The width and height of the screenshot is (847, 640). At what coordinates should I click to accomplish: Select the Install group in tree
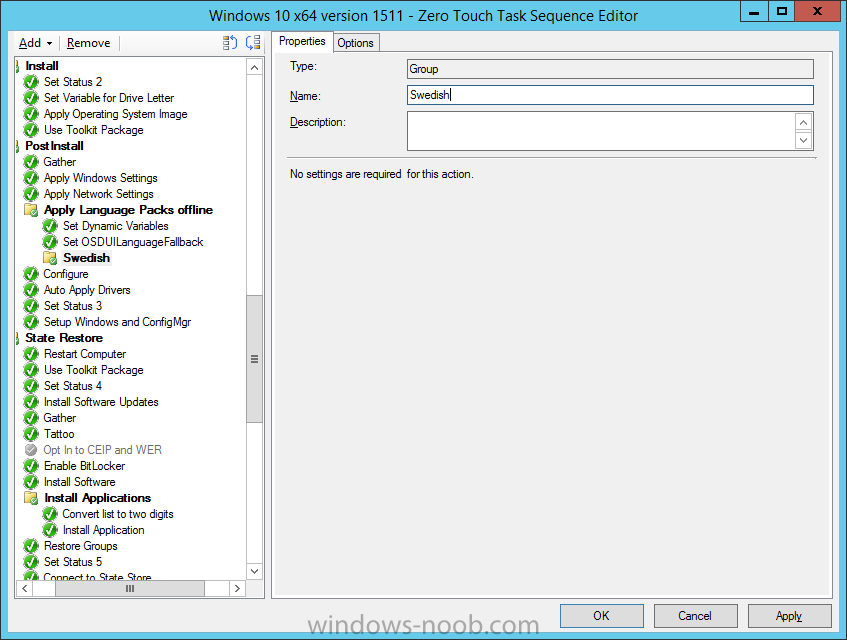click(x=42, y=66)
